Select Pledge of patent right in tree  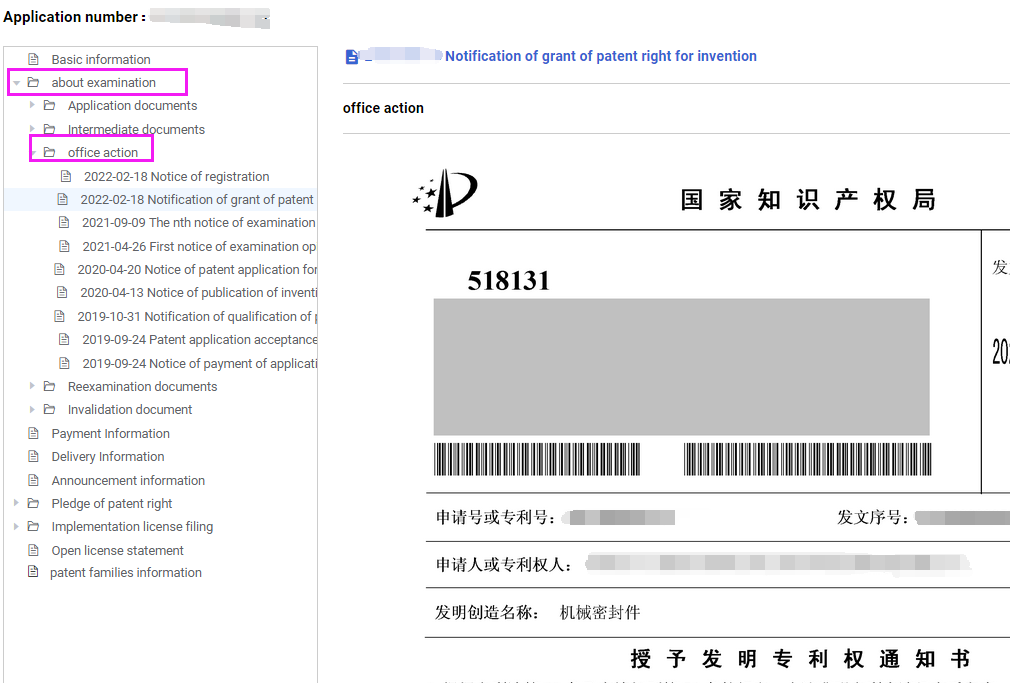pyautogui.click(x=111, y=504)
